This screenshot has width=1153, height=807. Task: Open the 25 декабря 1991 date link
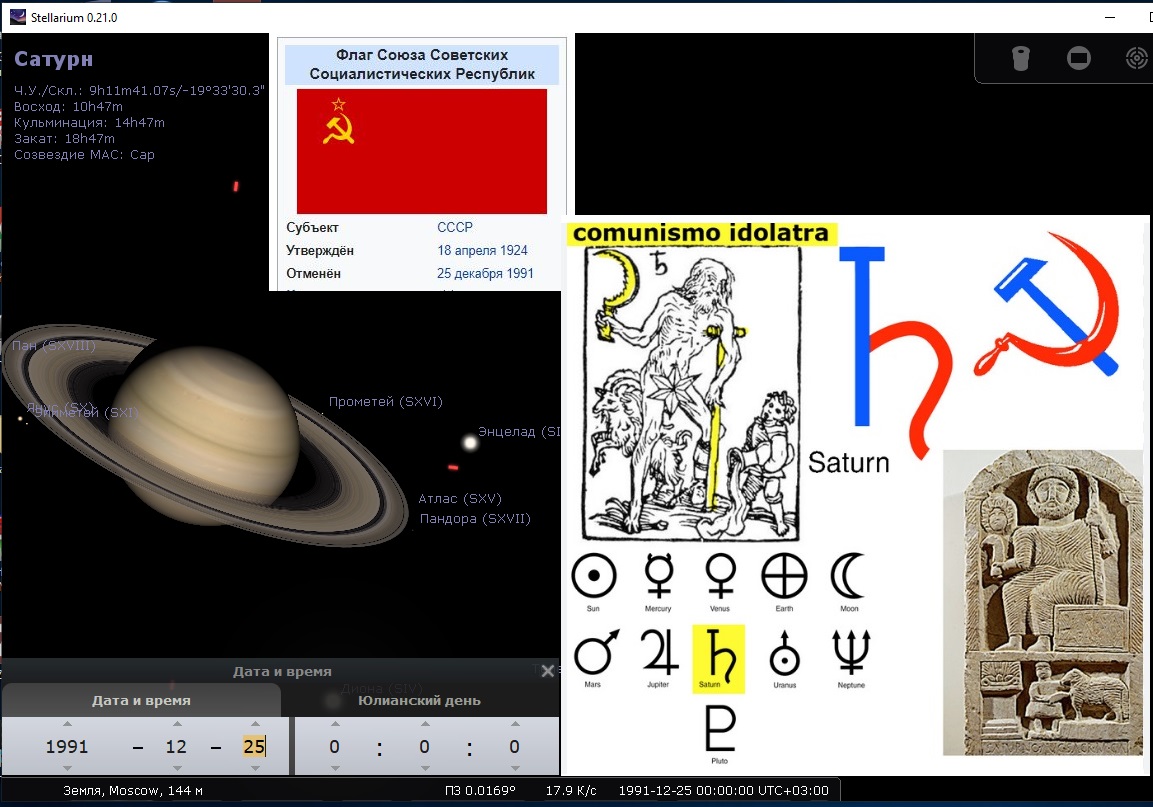(485, 273)
